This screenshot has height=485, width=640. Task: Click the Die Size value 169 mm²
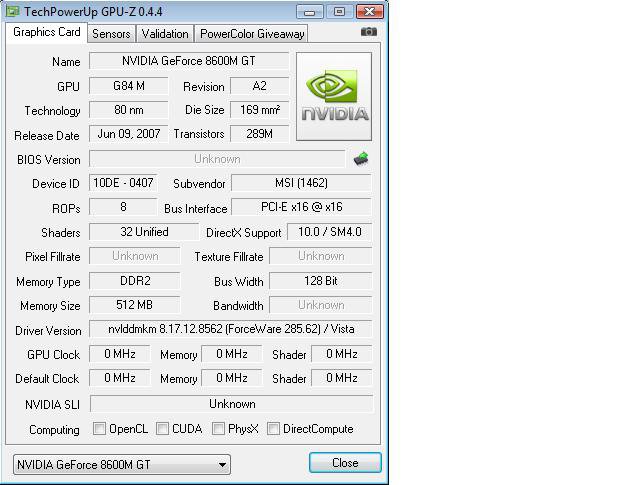(259, 110)
